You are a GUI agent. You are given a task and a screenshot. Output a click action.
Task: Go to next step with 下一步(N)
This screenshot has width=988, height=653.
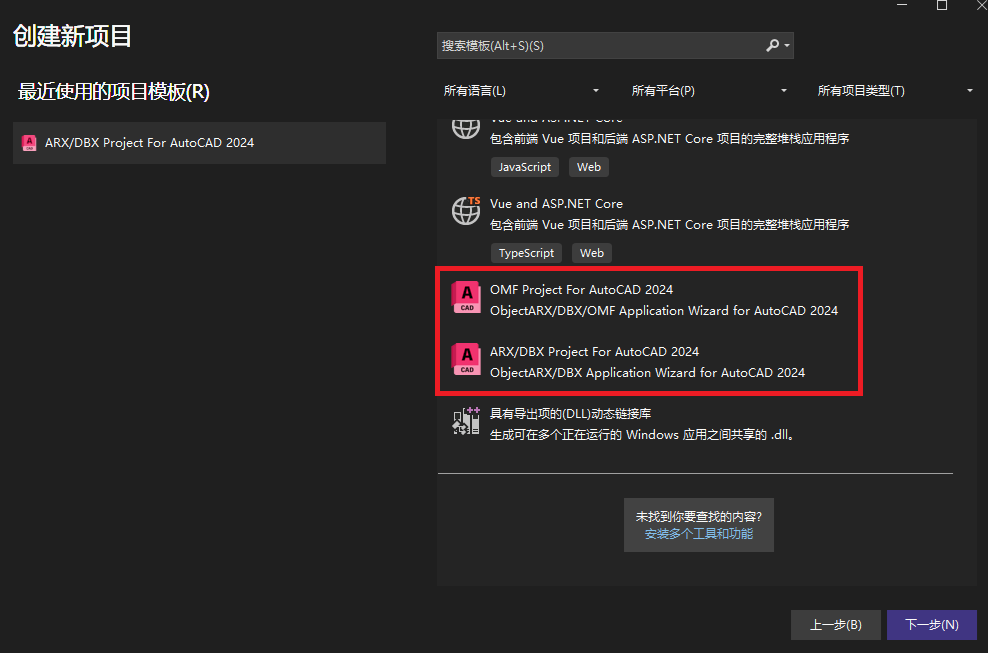pos(932,625)
